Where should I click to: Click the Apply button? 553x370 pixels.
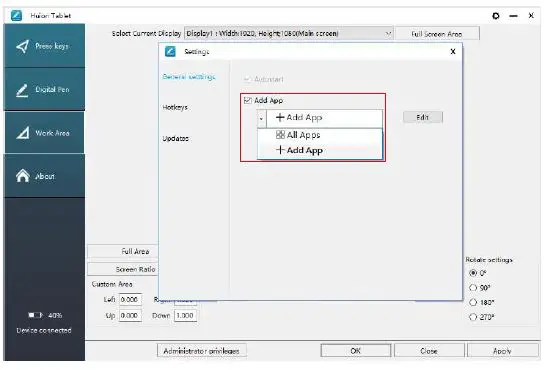coord(503,351)
